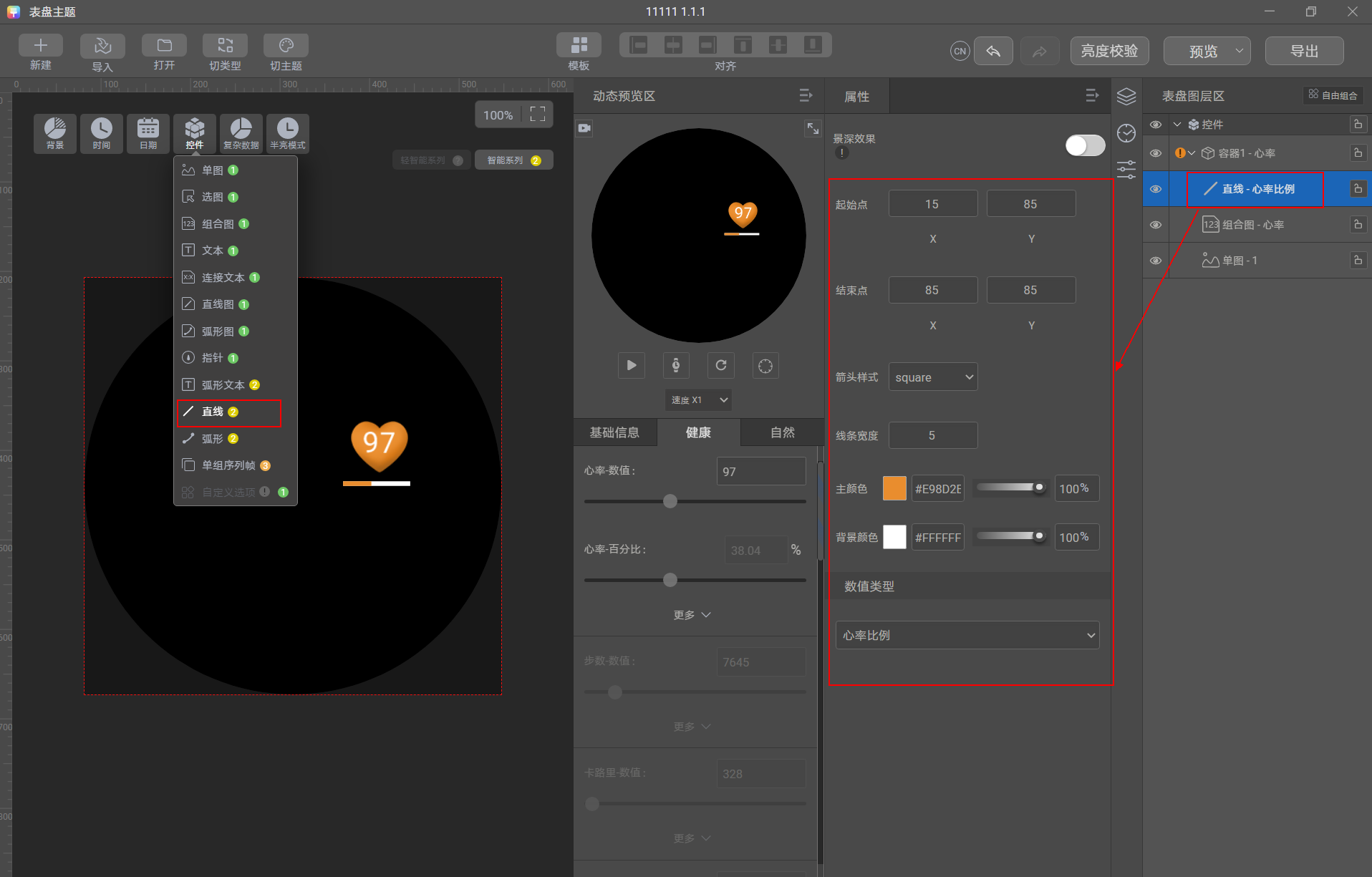This screenshot has width=1372, height=877.
Task: Hide the 直线-心率比例 layer with eye icon
Action: pos(1156,189)
